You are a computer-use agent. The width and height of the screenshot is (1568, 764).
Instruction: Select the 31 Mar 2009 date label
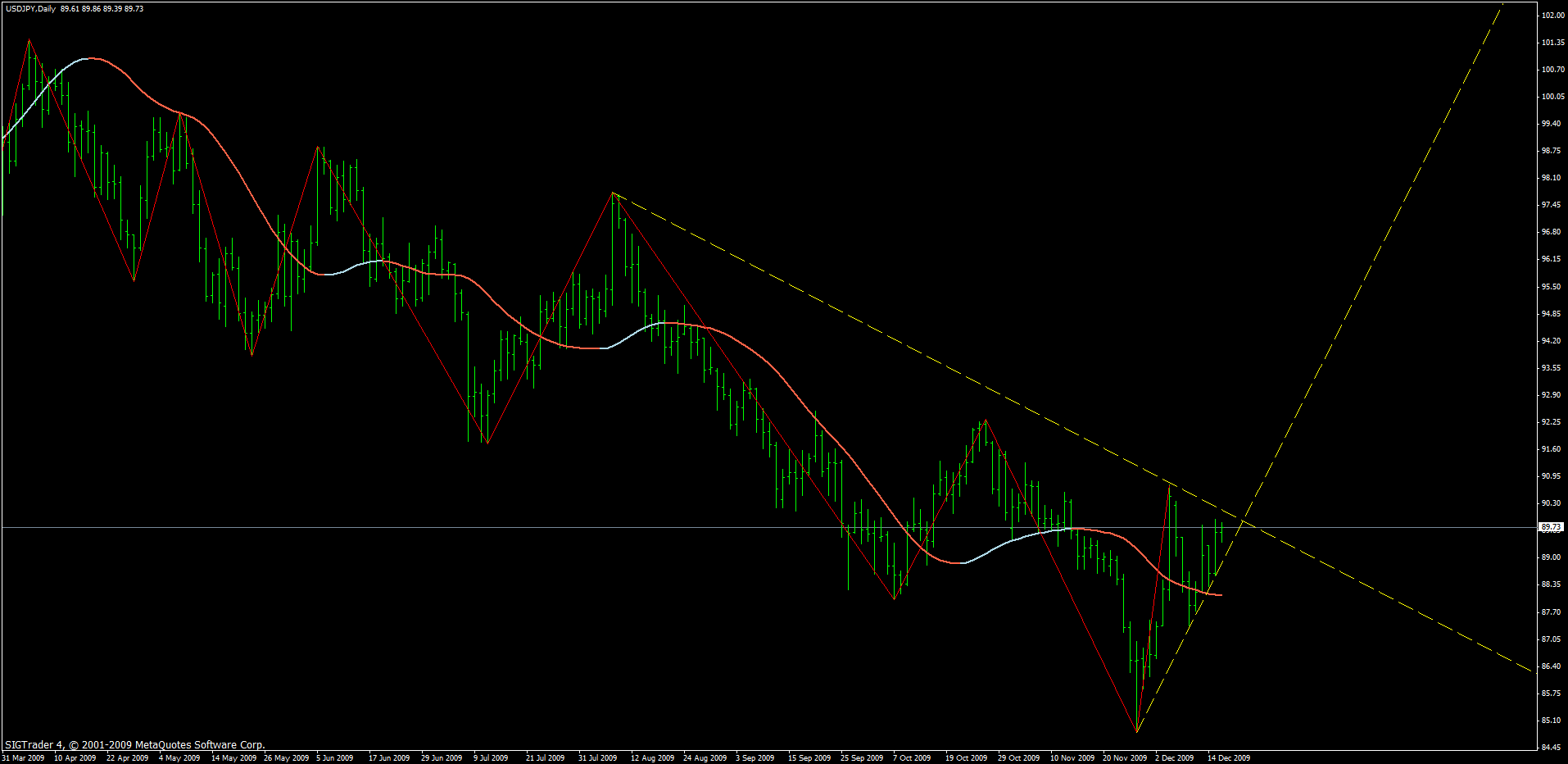pyautogui.click(x=23, y=757)
